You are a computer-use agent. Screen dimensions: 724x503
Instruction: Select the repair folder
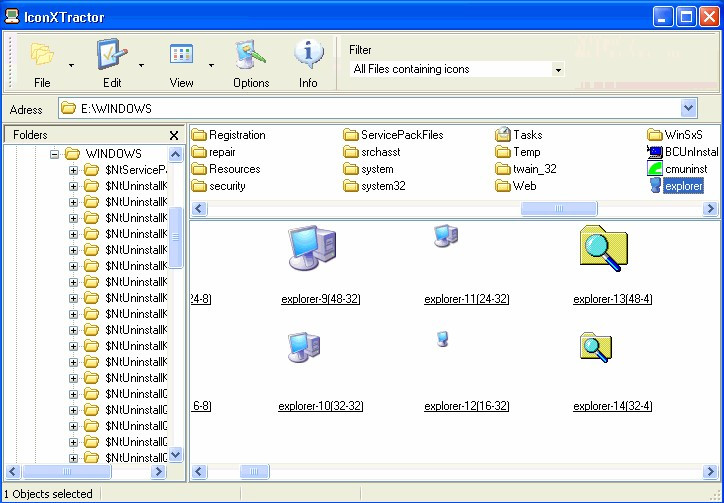(214, 152)
